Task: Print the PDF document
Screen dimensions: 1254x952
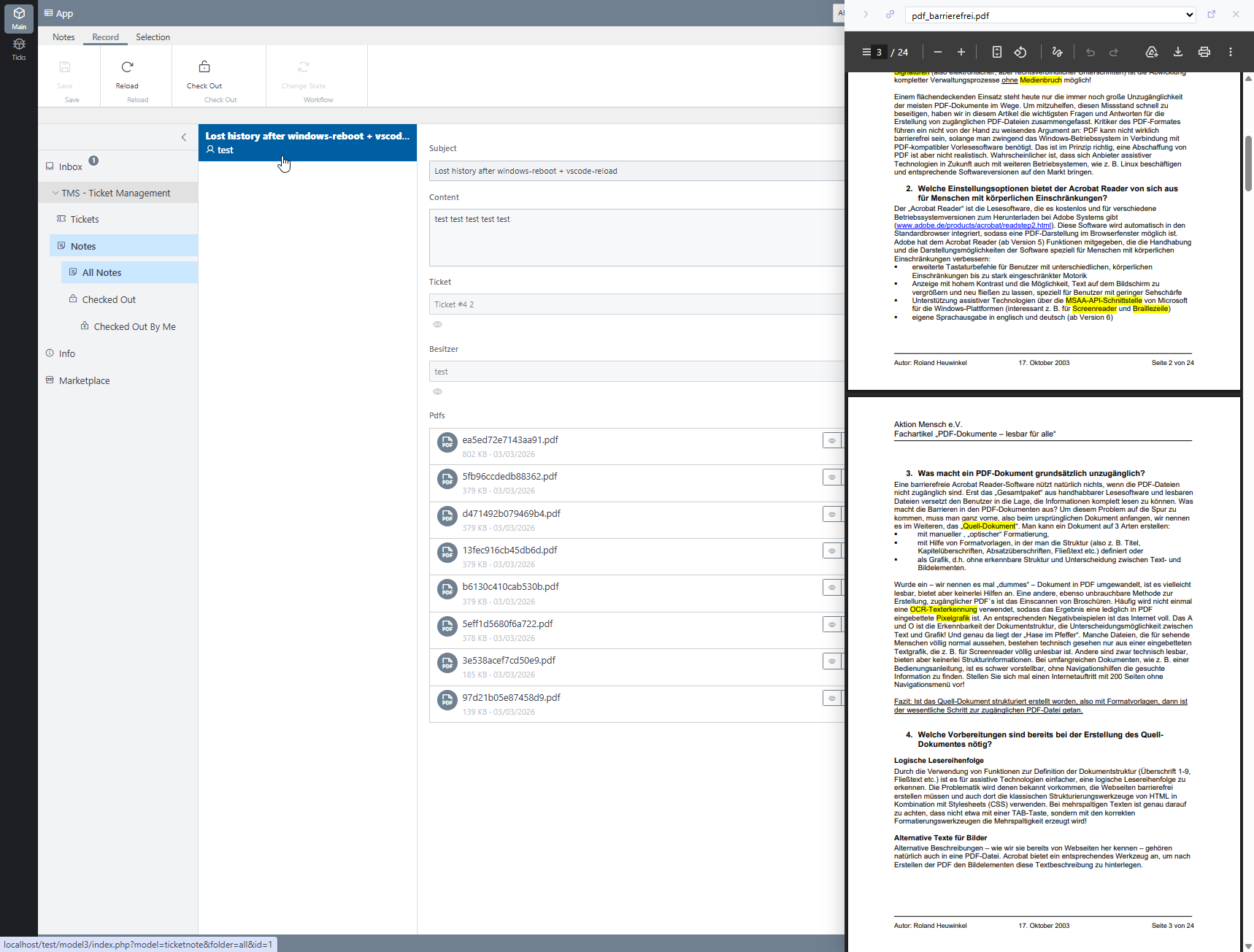Action: click(x=1204, y=52)
